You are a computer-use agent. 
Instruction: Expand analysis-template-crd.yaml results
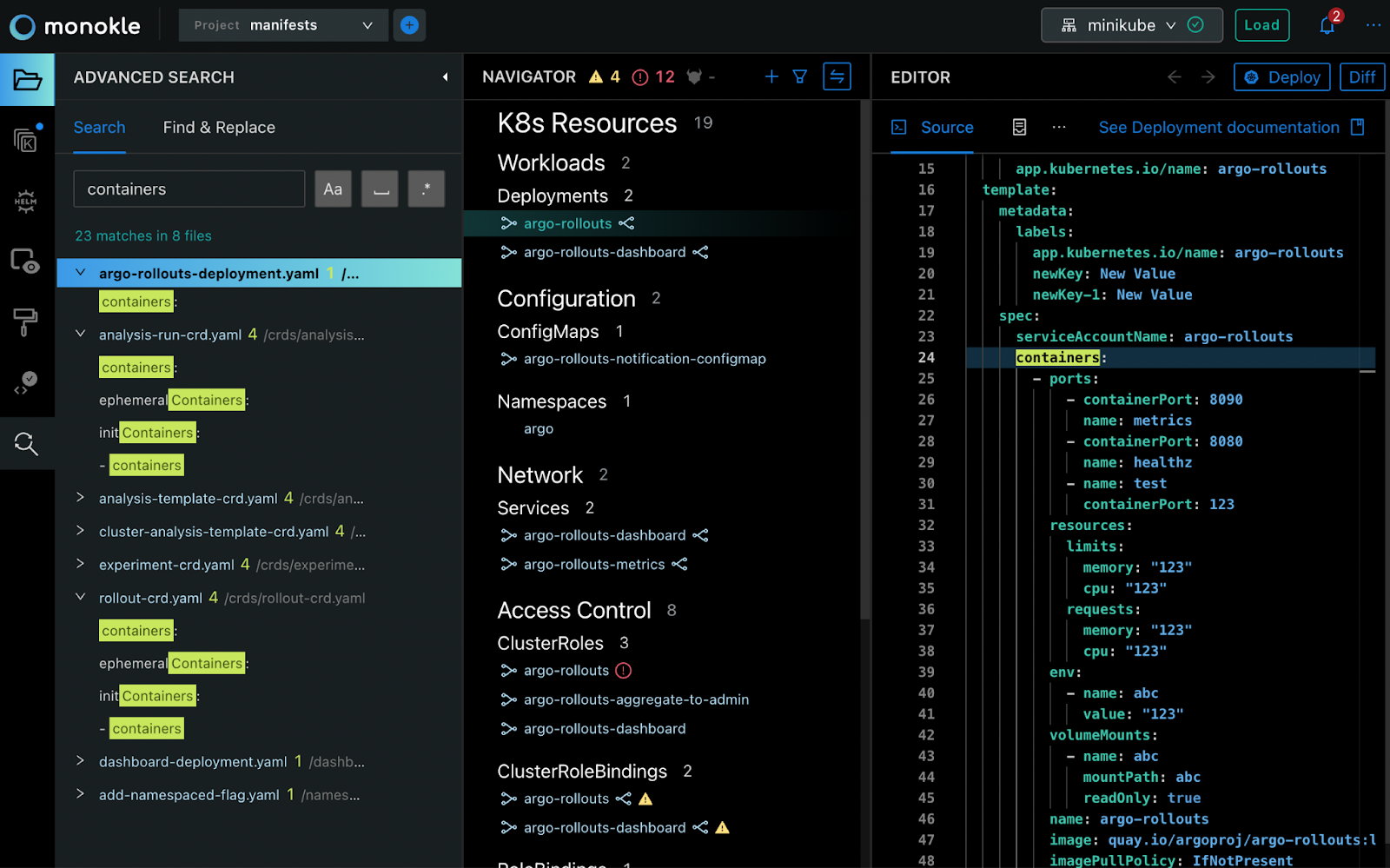click(x=80, y=498)
